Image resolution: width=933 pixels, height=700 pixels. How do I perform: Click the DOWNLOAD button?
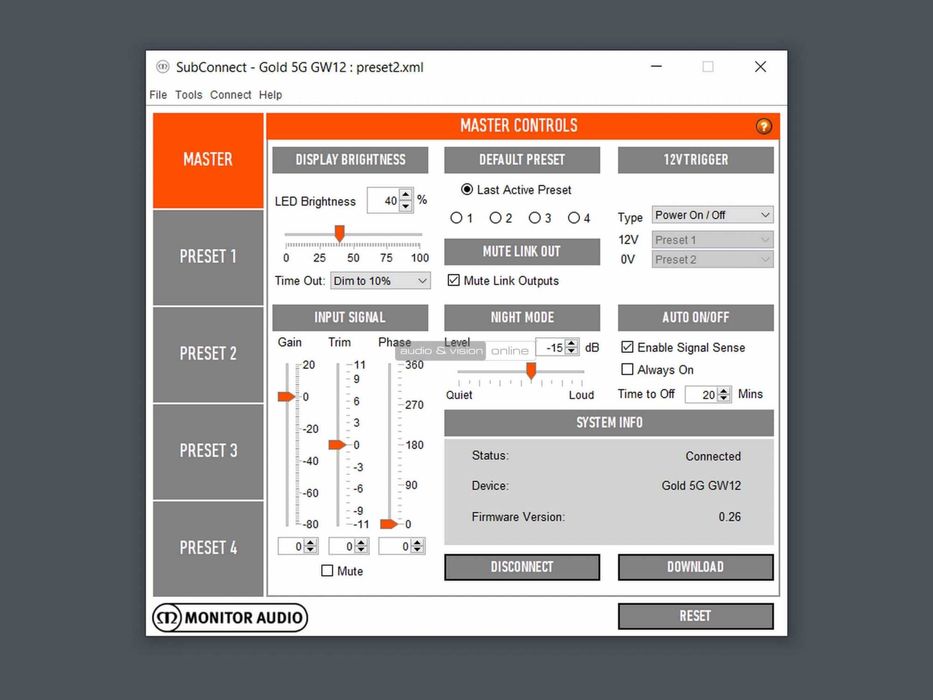(696, 567)
